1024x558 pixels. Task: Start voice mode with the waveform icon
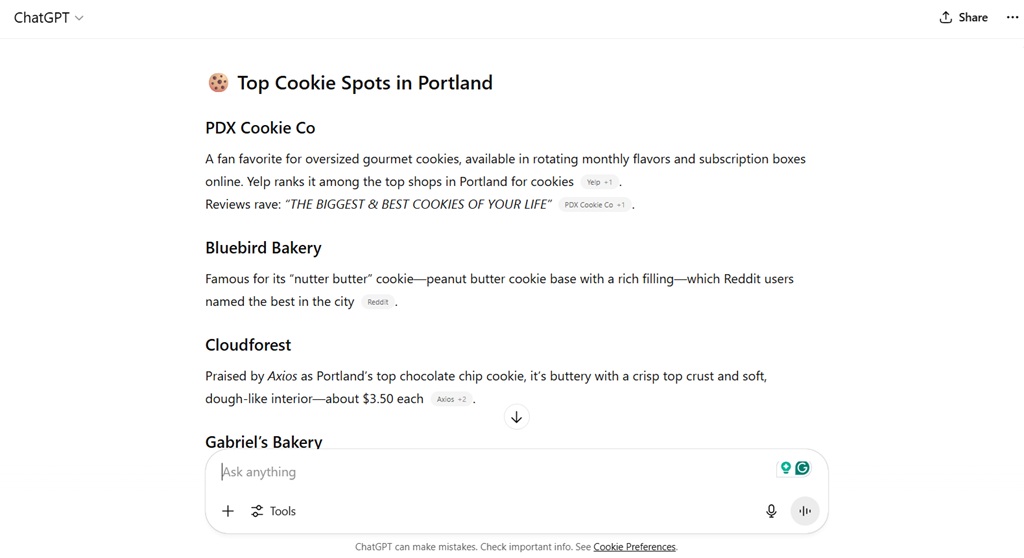pos(804,511)
